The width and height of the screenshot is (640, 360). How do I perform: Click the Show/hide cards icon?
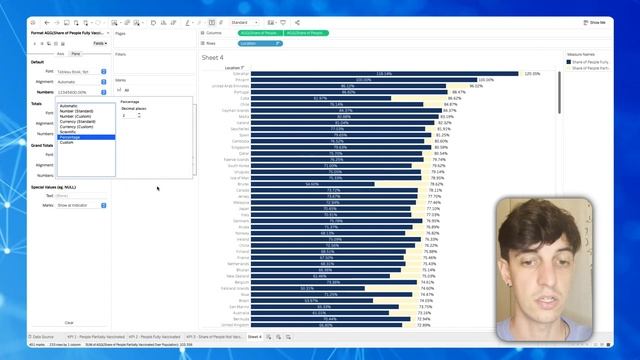[271, 23]
